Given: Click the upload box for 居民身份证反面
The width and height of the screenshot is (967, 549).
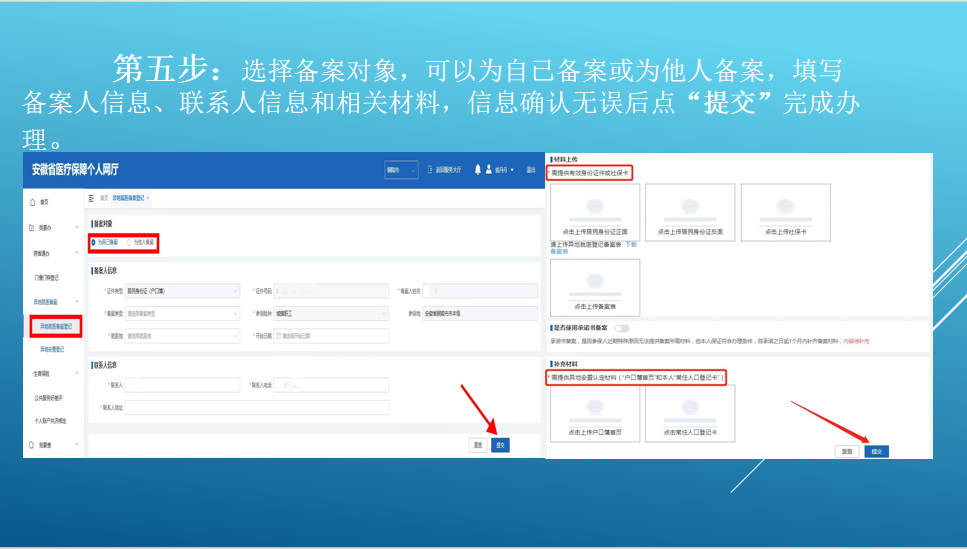Looking at the screenshot, I should (690, 212).
